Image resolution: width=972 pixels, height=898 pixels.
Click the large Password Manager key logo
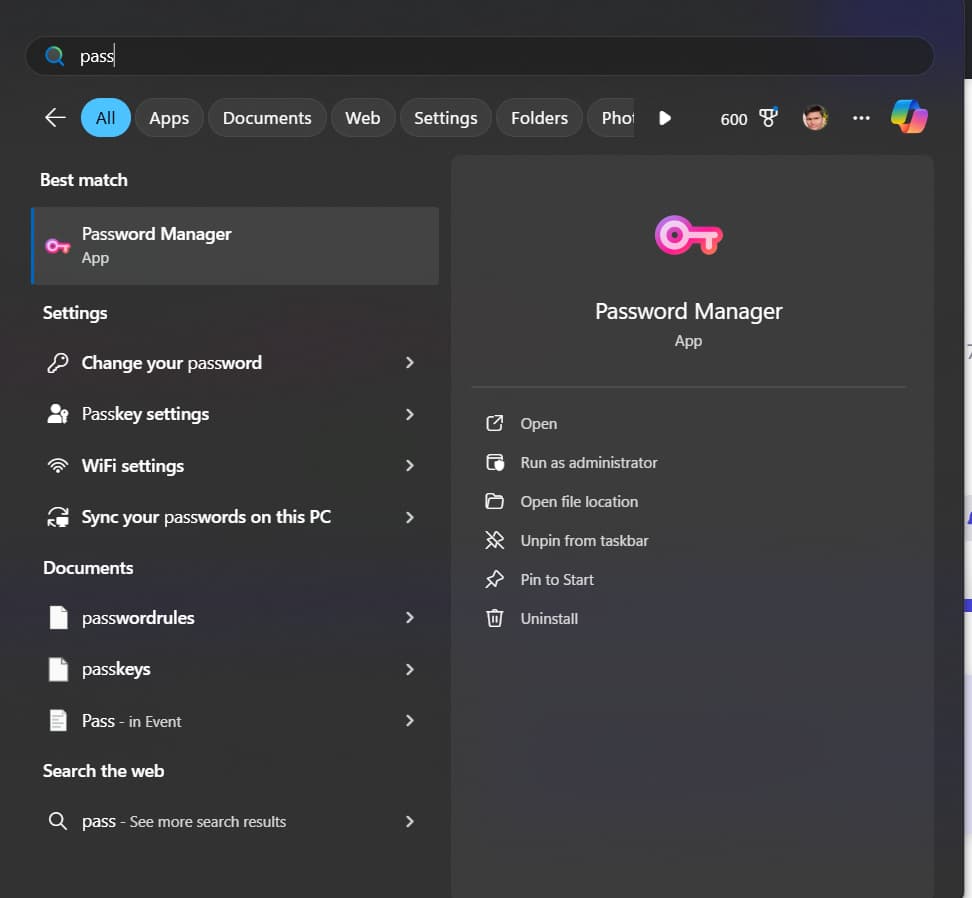coord(689,235)
